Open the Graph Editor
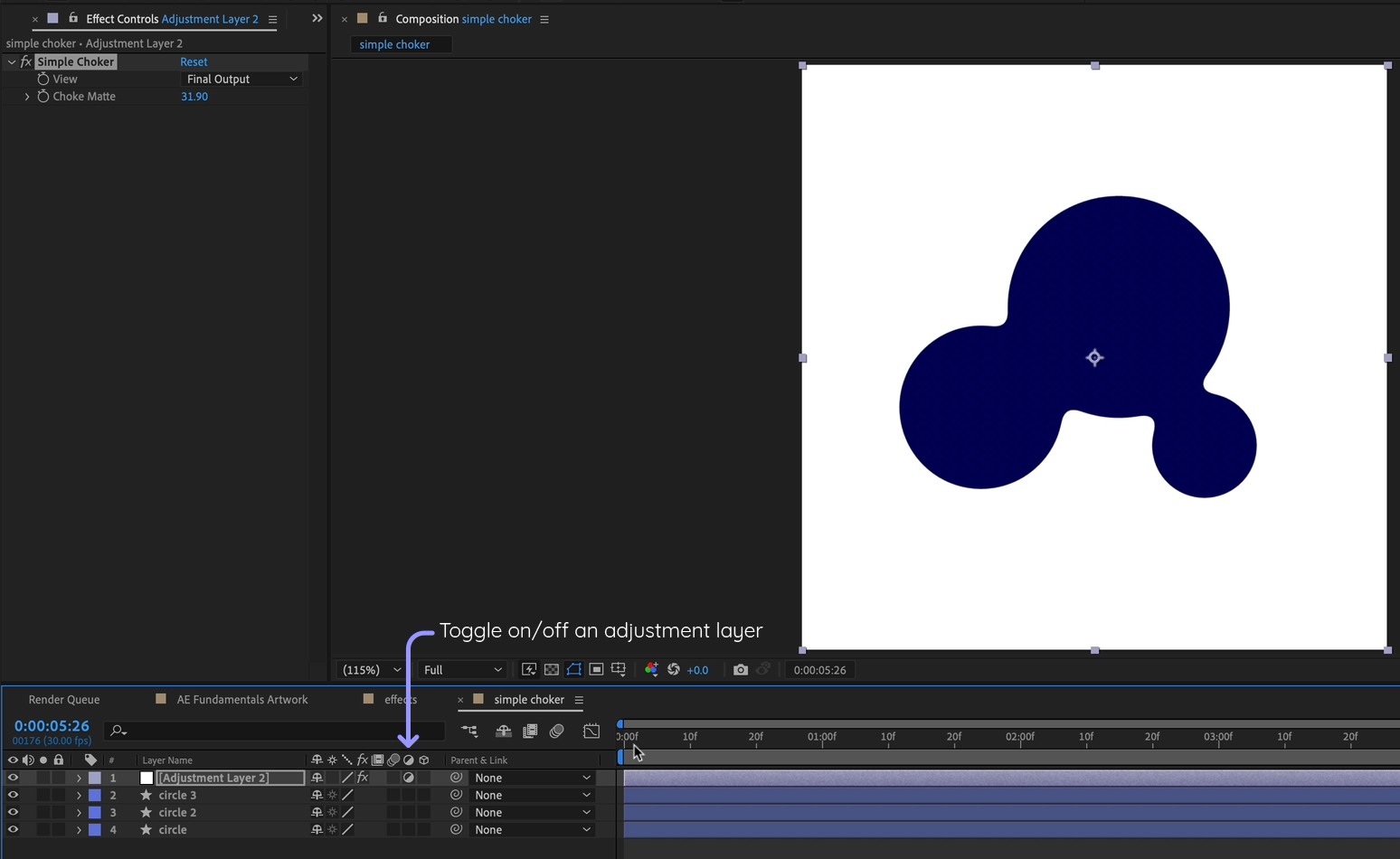This screenshot has width=1400, height=859. [591, 731]
